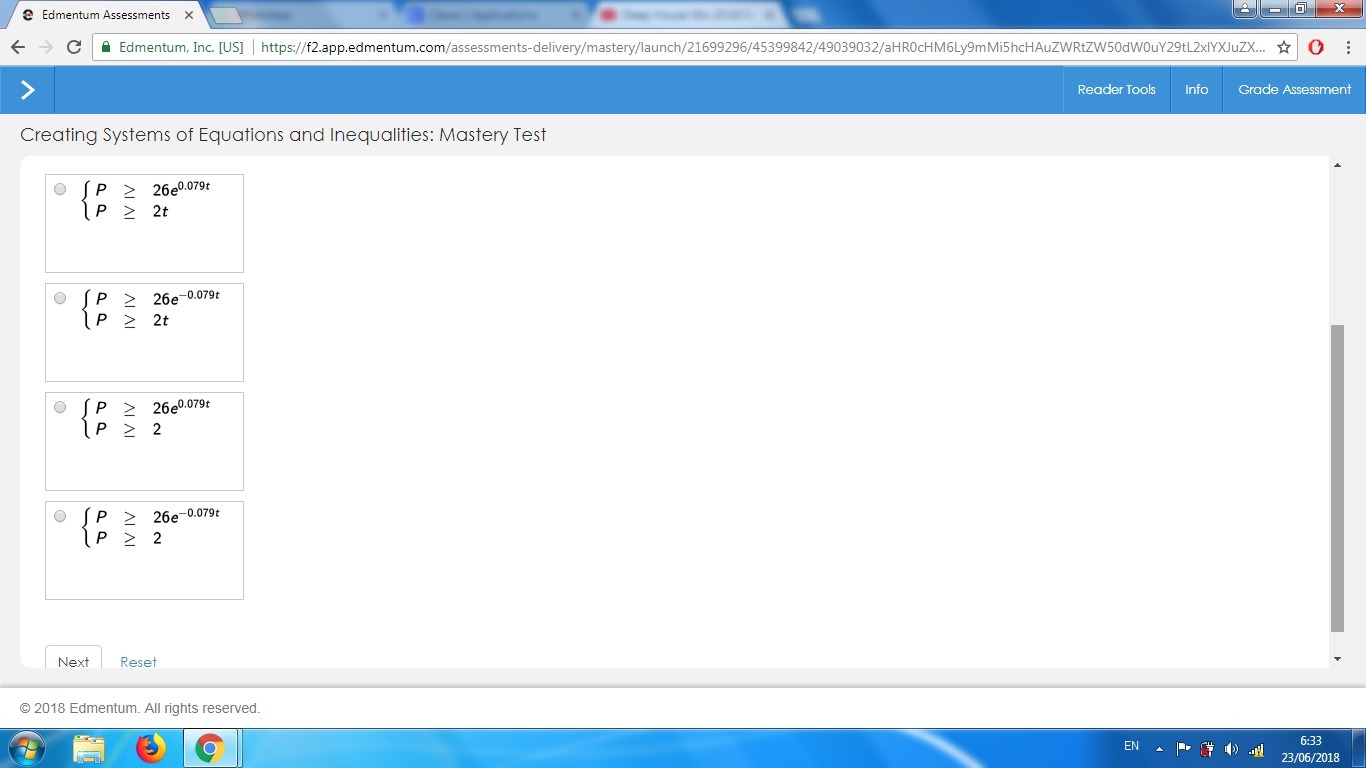This screenshot has width=1366, height=768.
Task: Select option P ≥ 26e^-0.079t and P ≥ 2t
Action: point(60,298)
